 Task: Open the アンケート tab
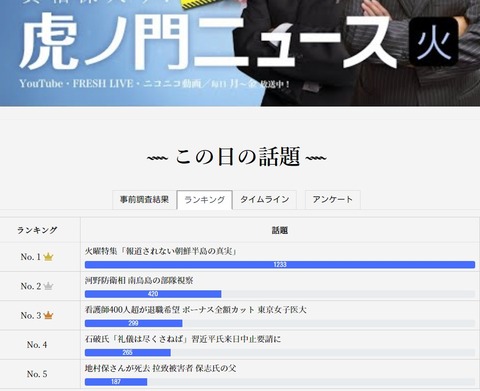332,200
